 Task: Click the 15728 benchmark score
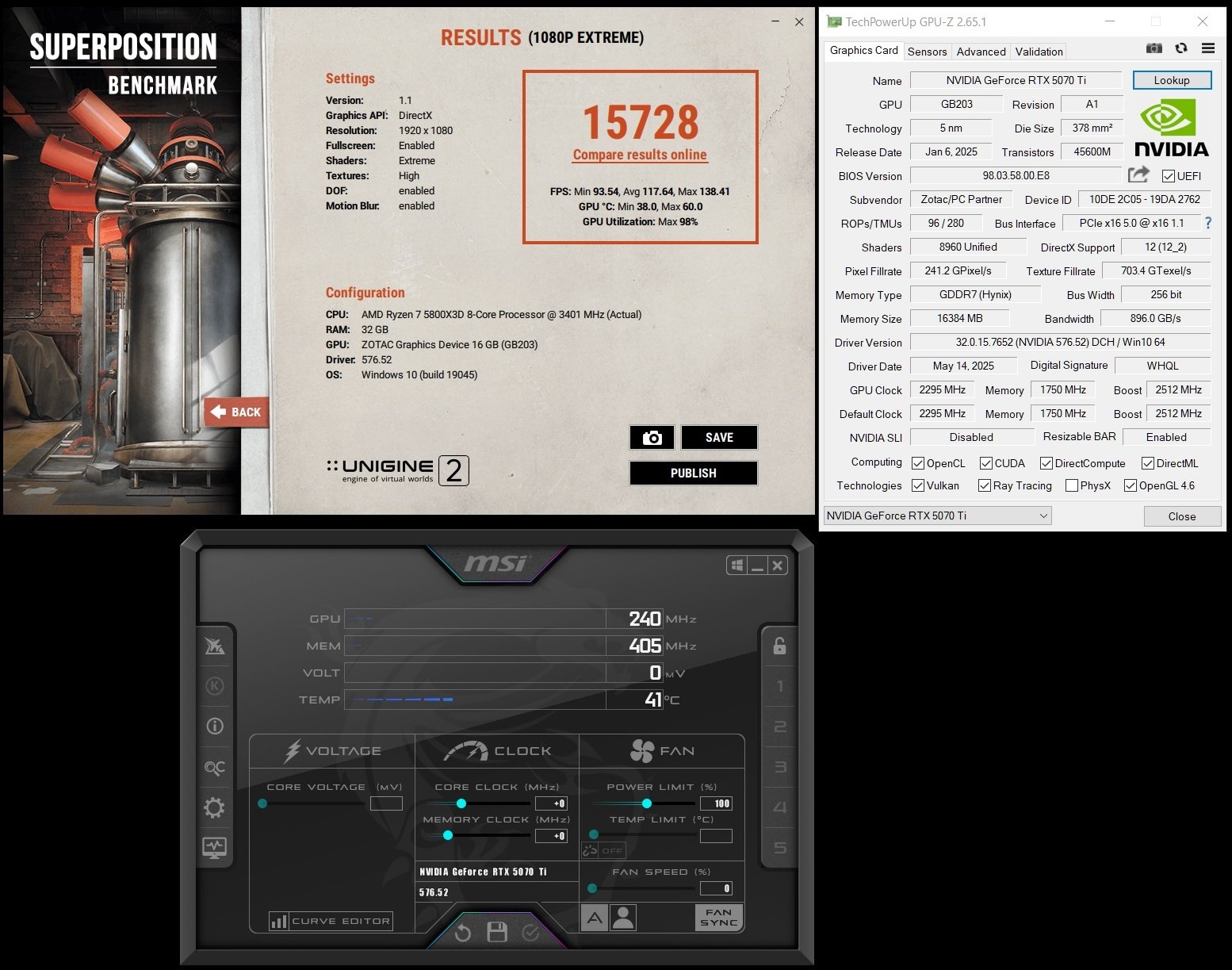pos(641,122)
